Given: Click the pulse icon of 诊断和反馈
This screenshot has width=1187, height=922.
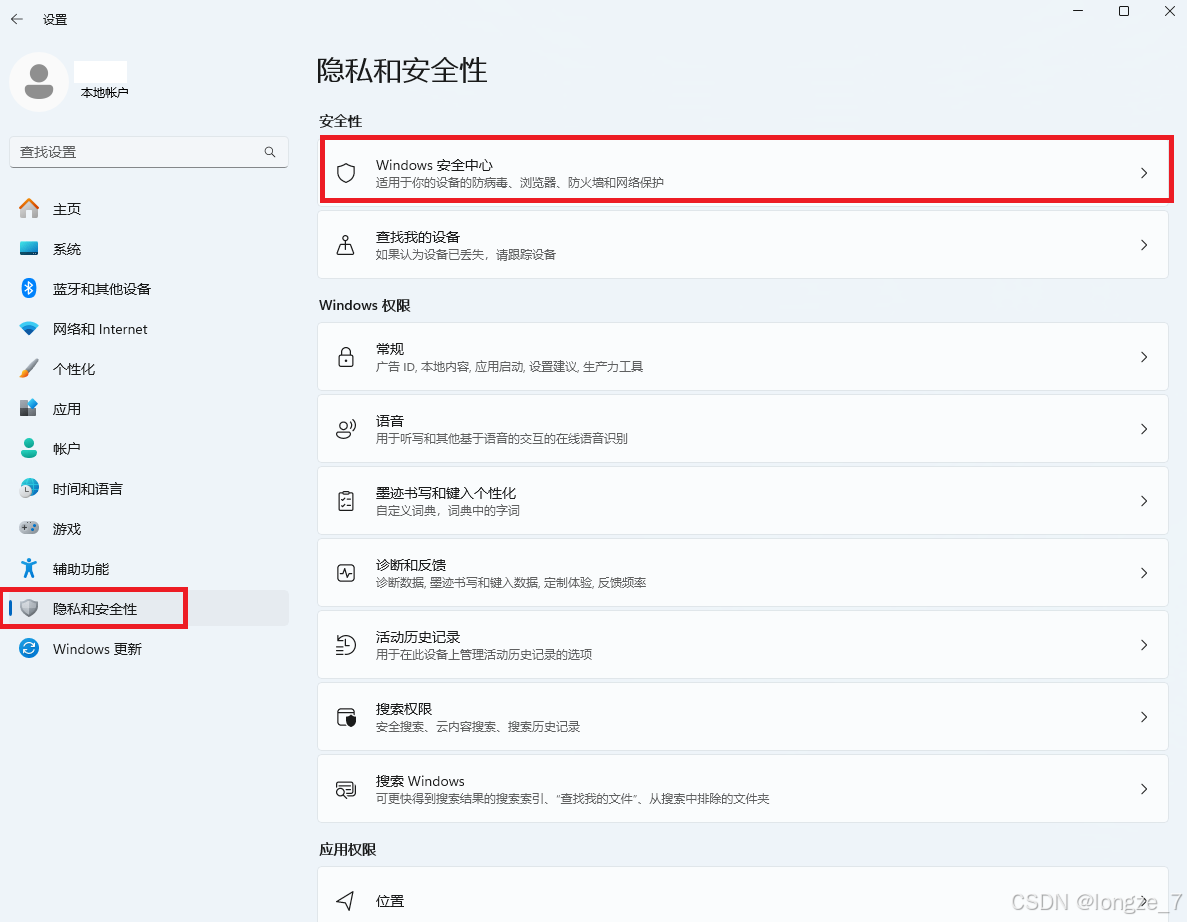Looking at the screenshot, I should pyautogui.click(x=346, y=572).
